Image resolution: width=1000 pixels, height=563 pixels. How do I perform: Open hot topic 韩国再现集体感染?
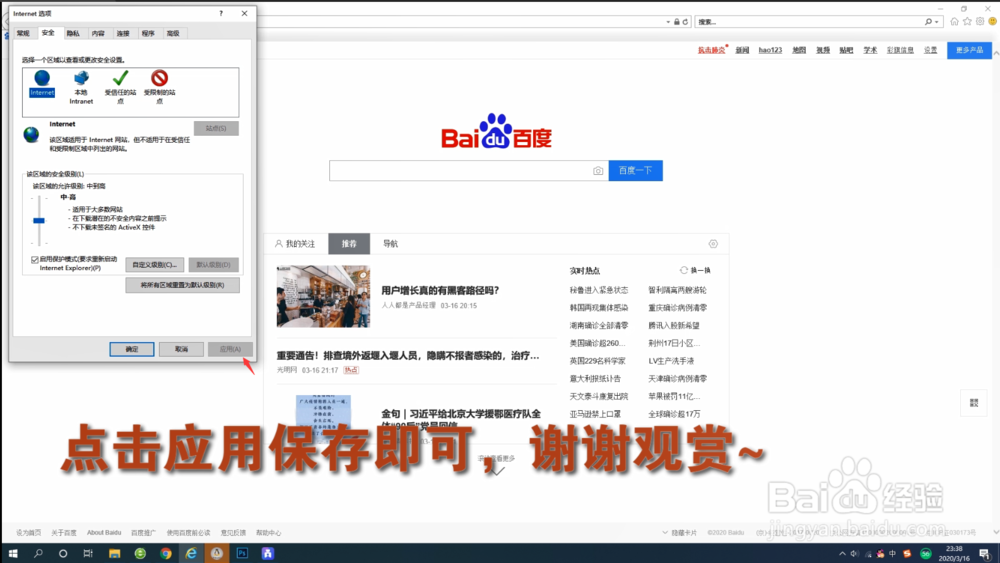coord(599,307)
